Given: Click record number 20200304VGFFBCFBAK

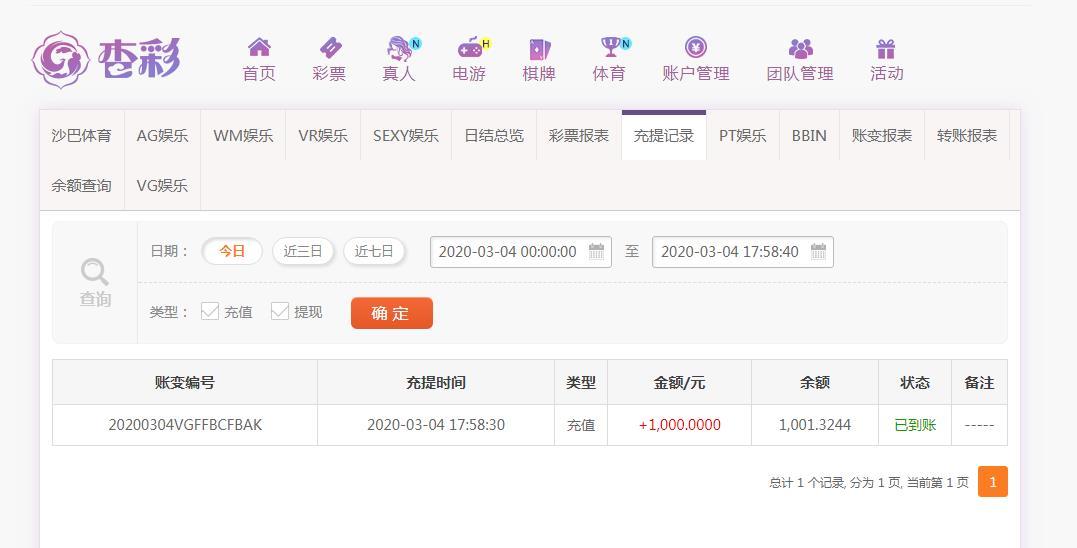Looking at the screenshot, I should [185, 425].
